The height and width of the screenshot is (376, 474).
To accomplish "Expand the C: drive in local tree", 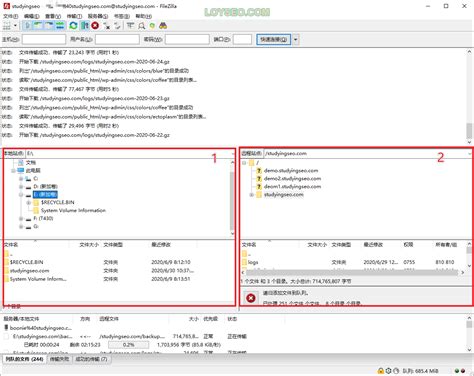I will 21,179.
